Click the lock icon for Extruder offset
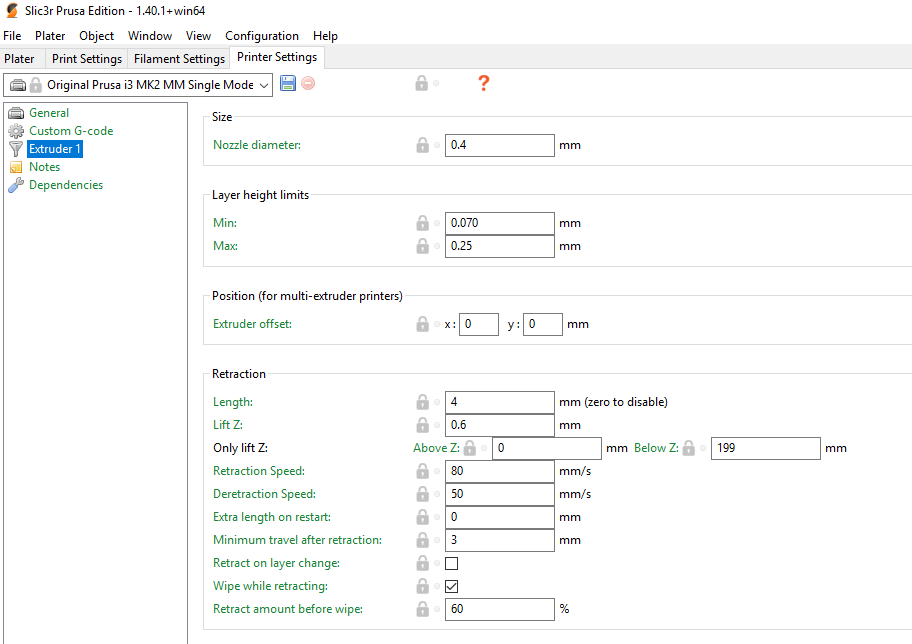This screenshot has height=644, width=912. point(422,324)
